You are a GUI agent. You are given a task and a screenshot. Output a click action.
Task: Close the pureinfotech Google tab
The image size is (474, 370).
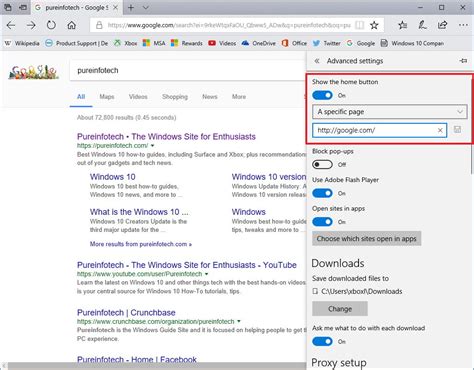tap(115, 7)
